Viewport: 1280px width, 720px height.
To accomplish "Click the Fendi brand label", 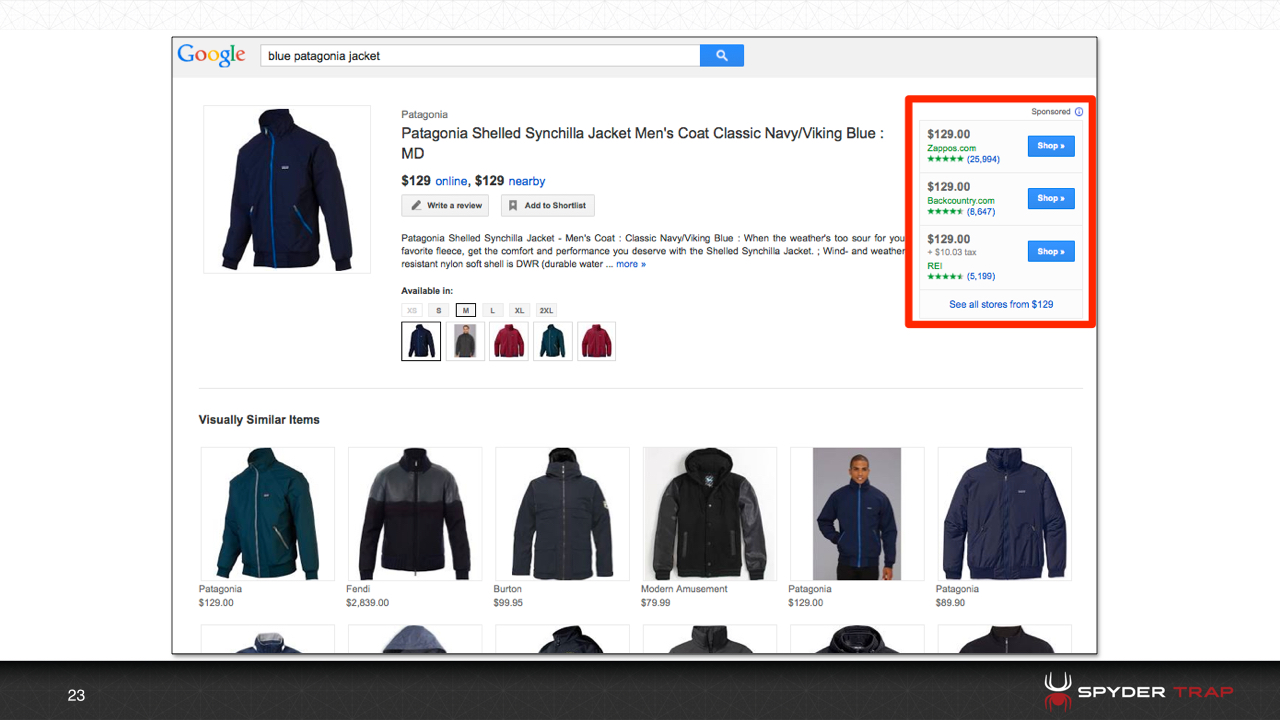I will (358, 589).
